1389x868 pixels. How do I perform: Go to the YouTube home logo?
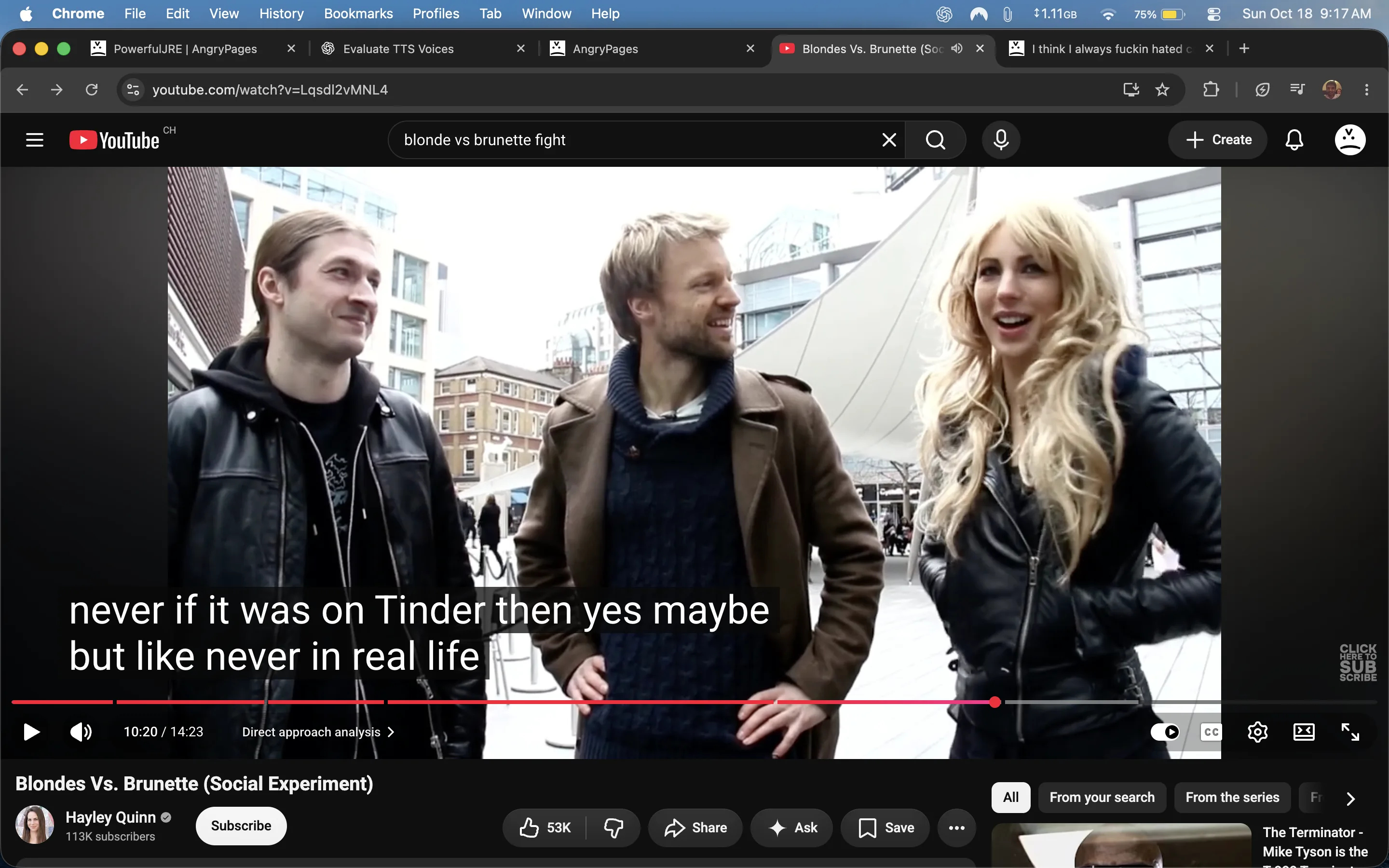click(x=114, y=140)
